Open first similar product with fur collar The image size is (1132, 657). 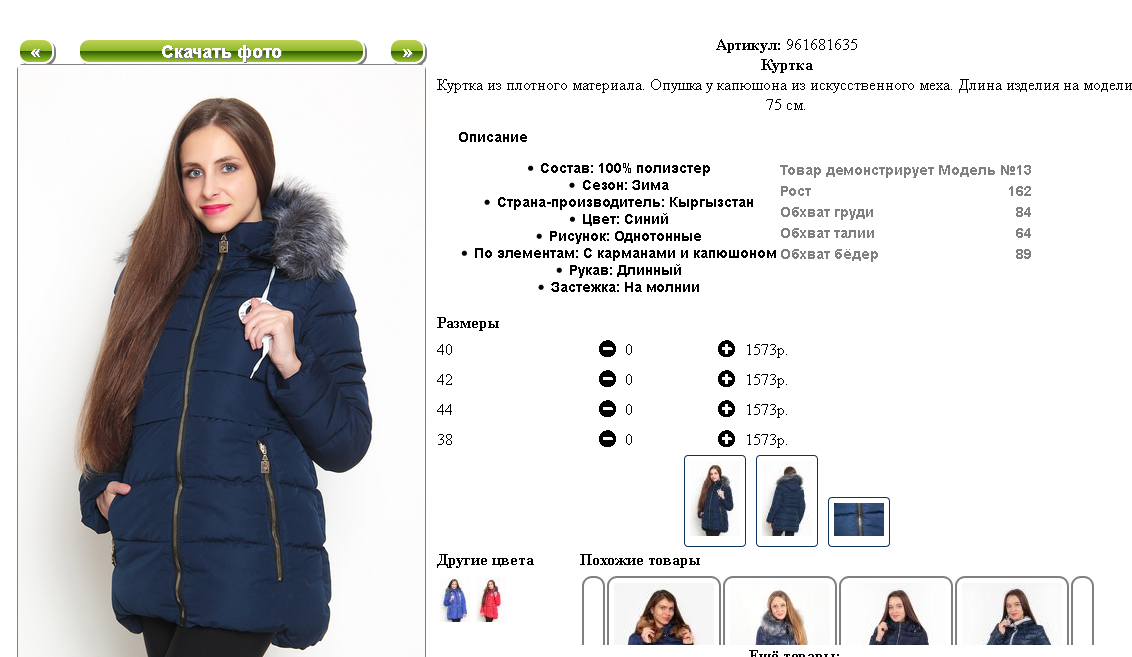[663, 612]
